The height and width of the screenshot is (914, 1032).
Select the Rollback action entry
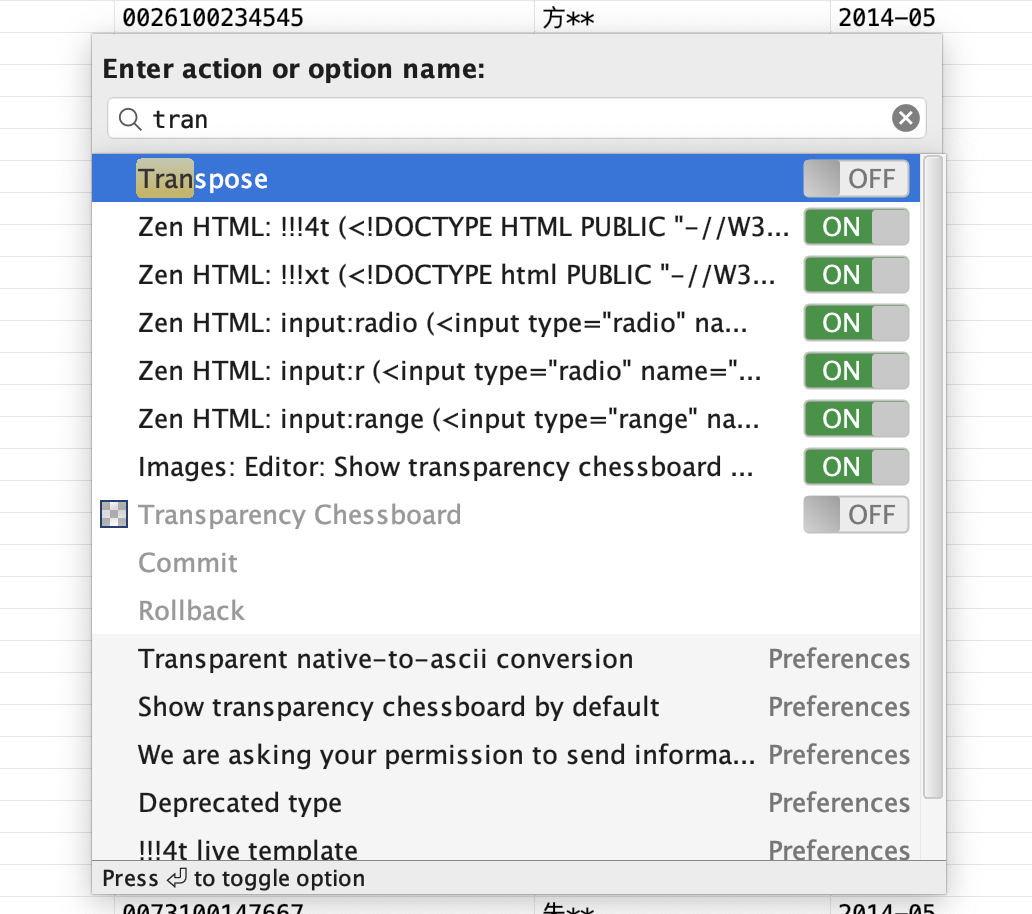point(191,611)
